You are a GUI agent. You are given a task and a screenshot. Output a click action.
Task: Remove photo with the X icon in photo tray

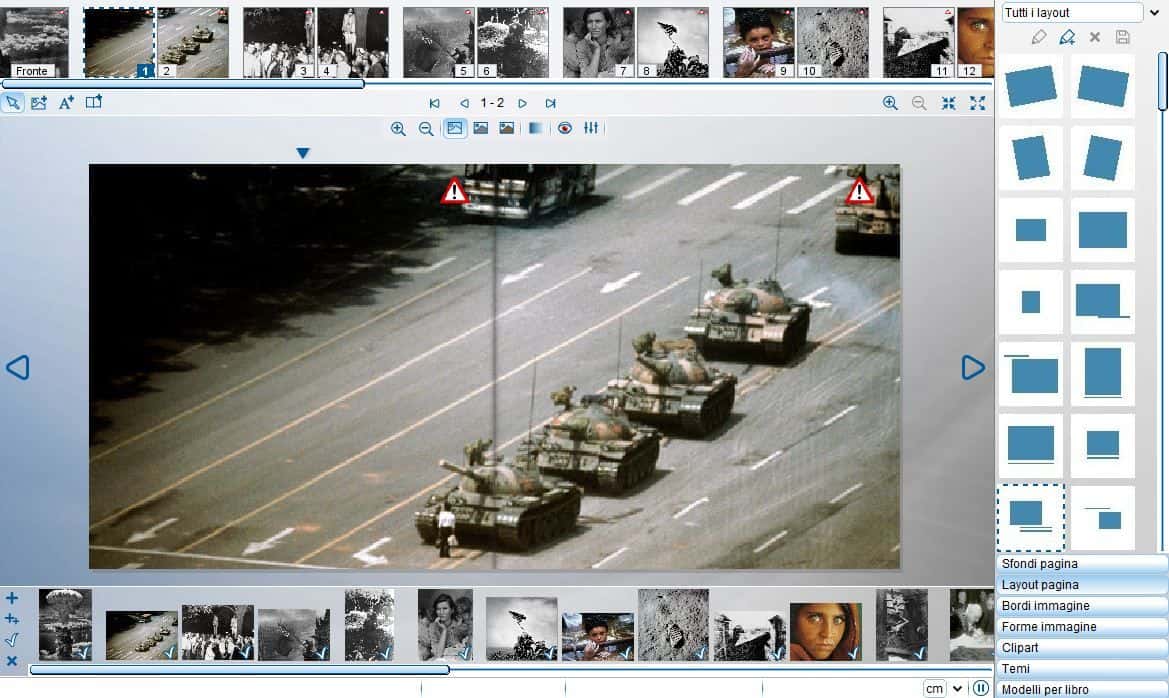12,661
